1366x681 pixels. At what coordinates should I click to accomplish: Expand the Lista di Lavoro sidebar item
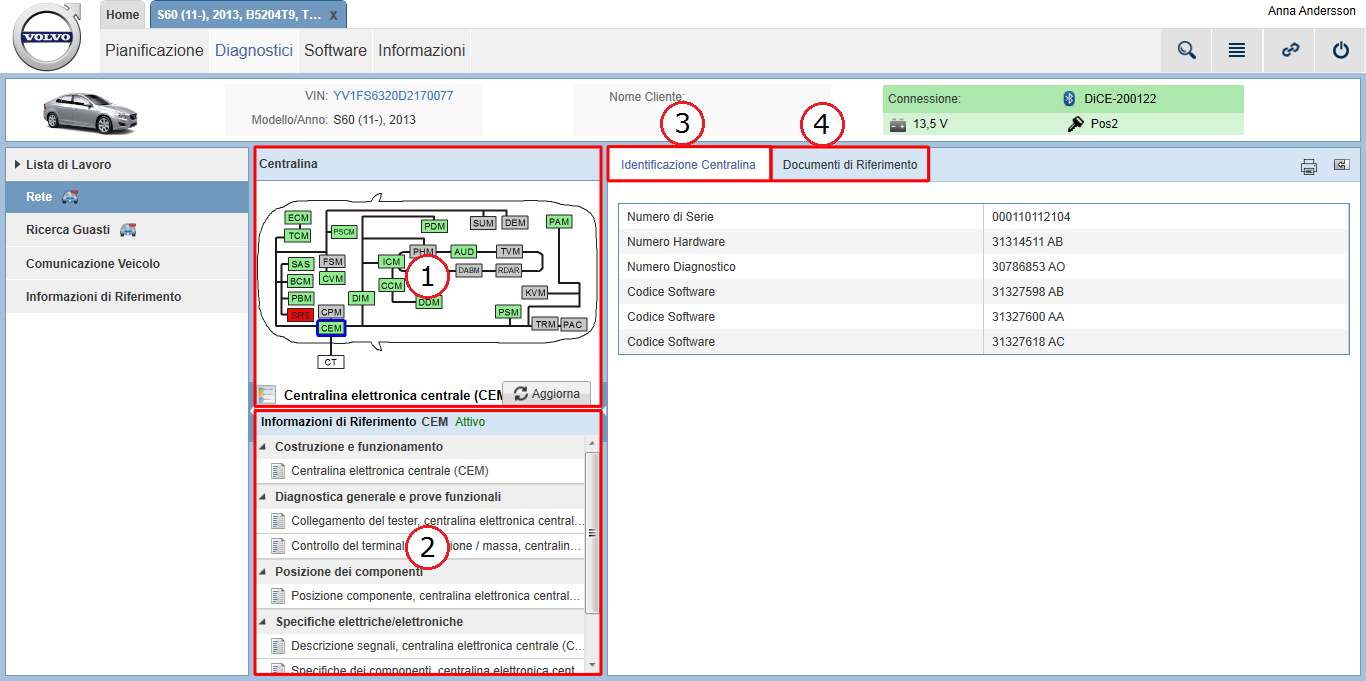point(126,164)
